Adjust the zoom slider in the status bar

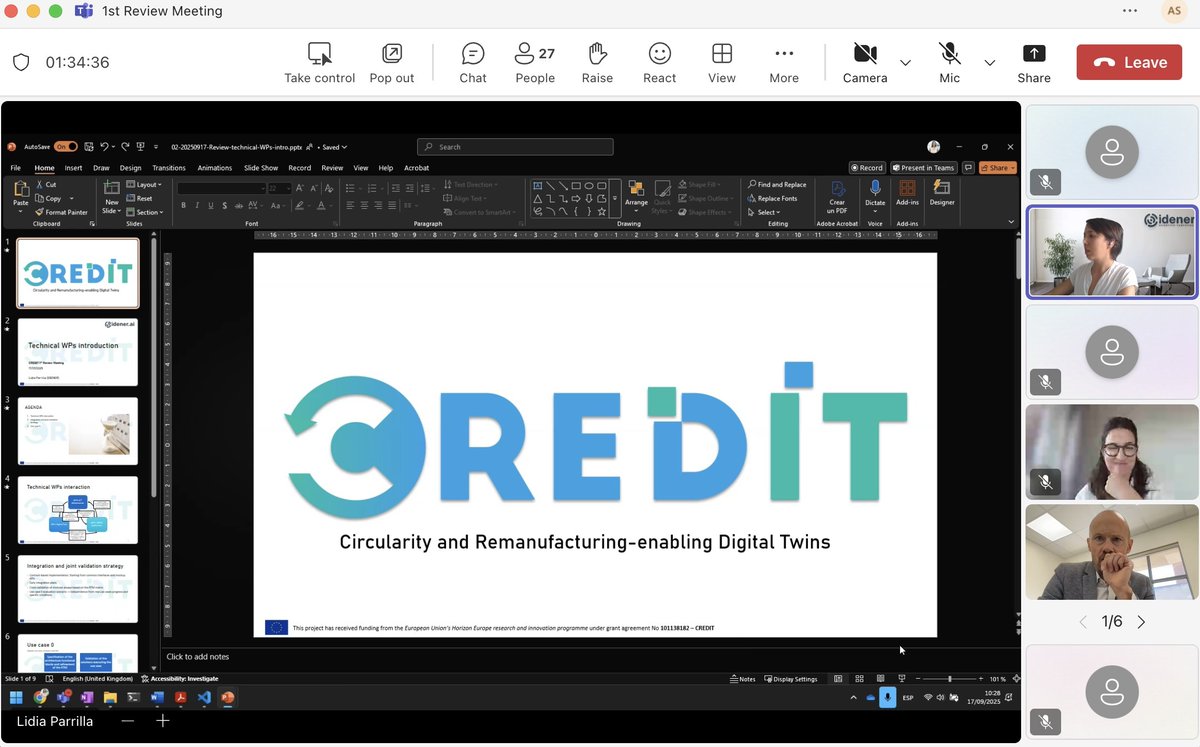950,678
